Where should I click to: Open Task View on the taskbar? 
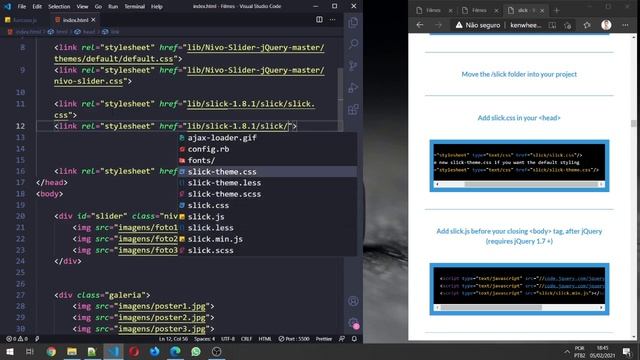point(29,351)
